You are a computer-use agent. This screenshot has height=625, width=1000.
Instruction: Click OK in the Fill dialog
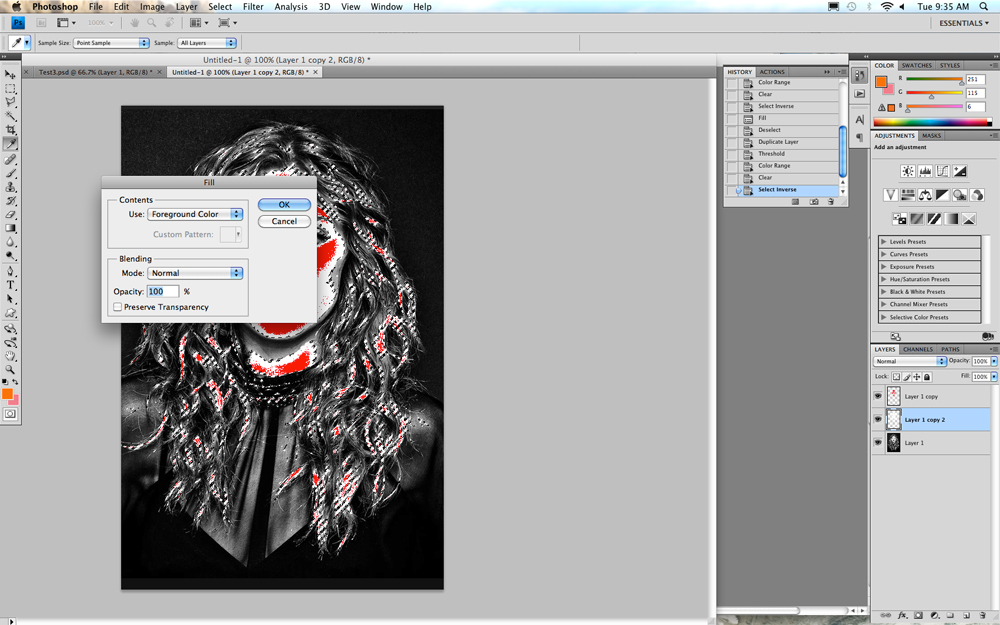tap(284, 205)
